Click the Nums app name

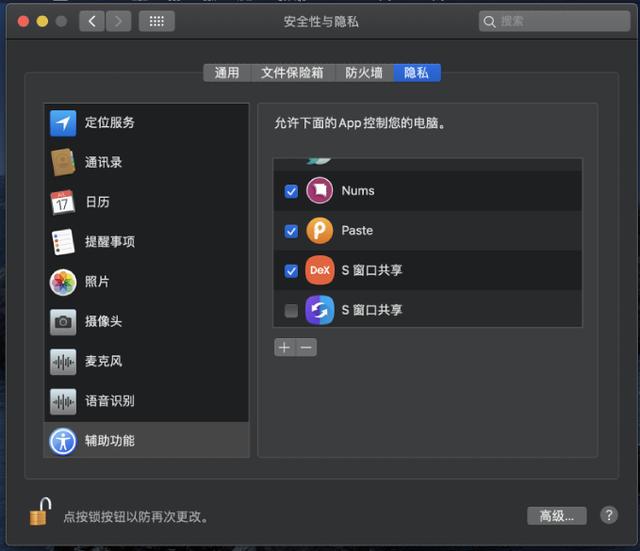click(358, 191)
